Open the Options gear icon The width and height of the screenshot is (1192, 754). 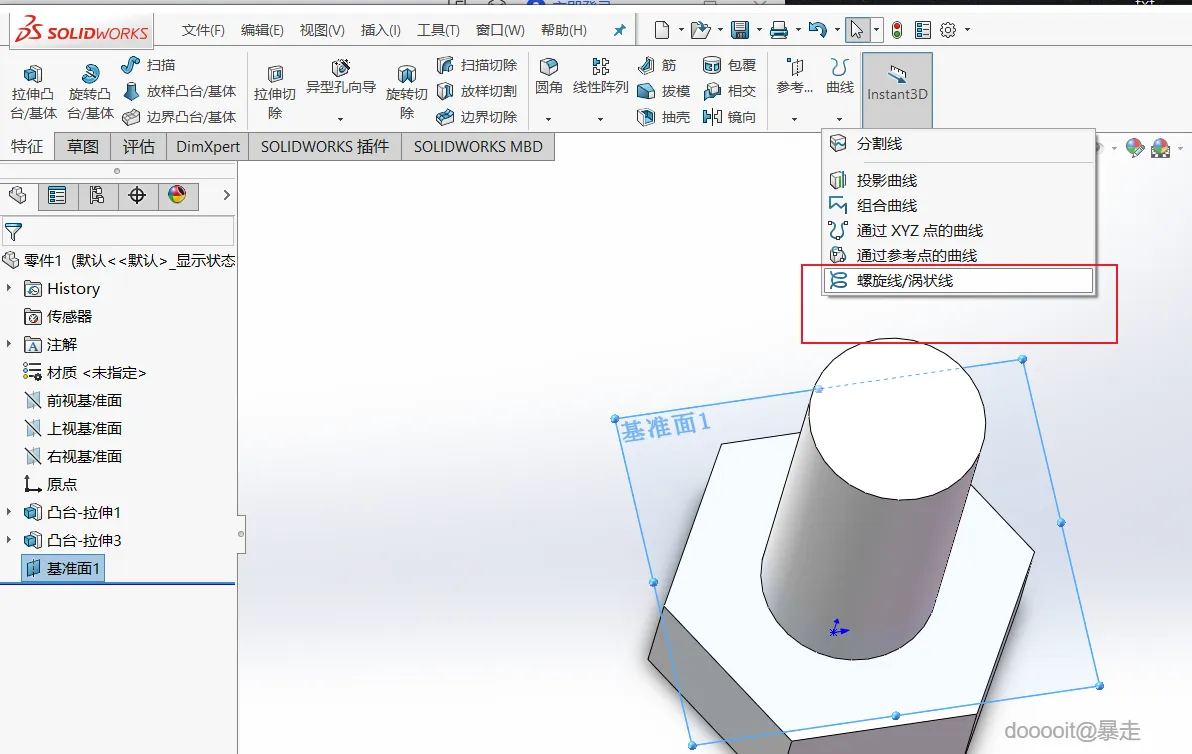click(x=947, y=30)
